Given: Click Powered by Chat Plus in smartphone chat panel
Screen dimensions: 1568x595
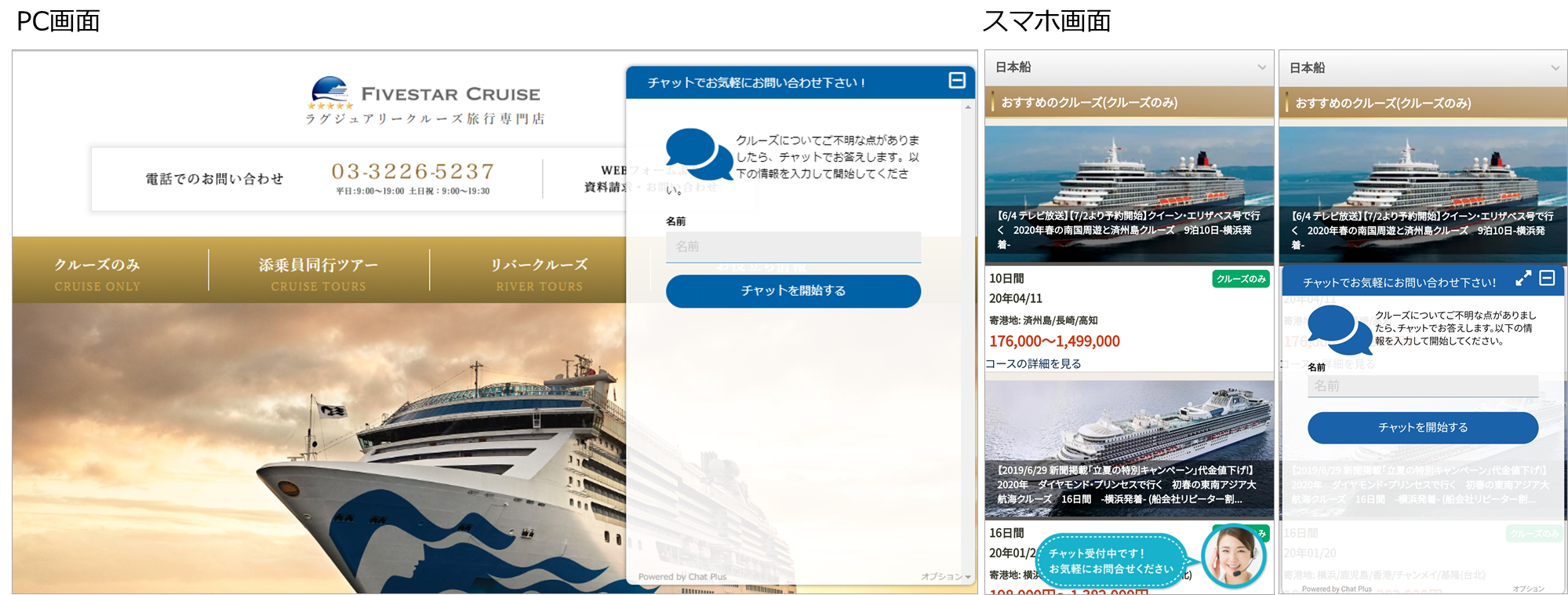Looking at the screenshot, I should (1337, 589).
